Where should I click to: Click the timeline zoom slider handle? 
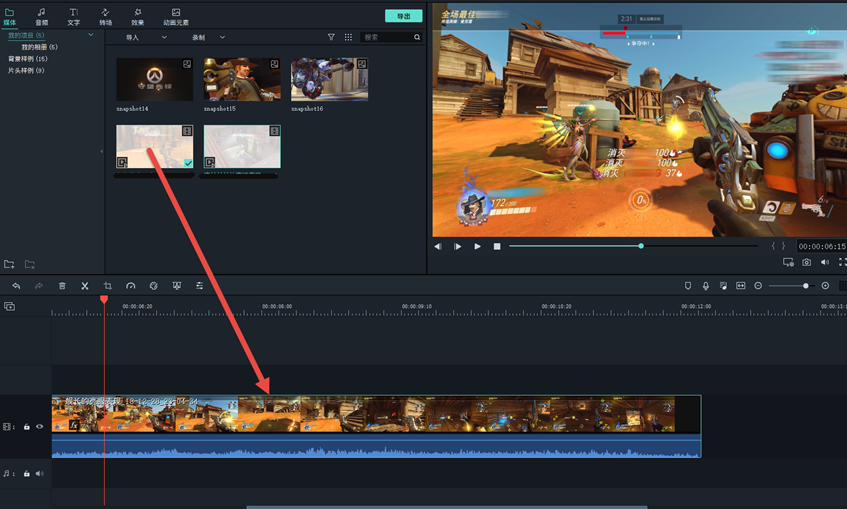coord(806,286)
